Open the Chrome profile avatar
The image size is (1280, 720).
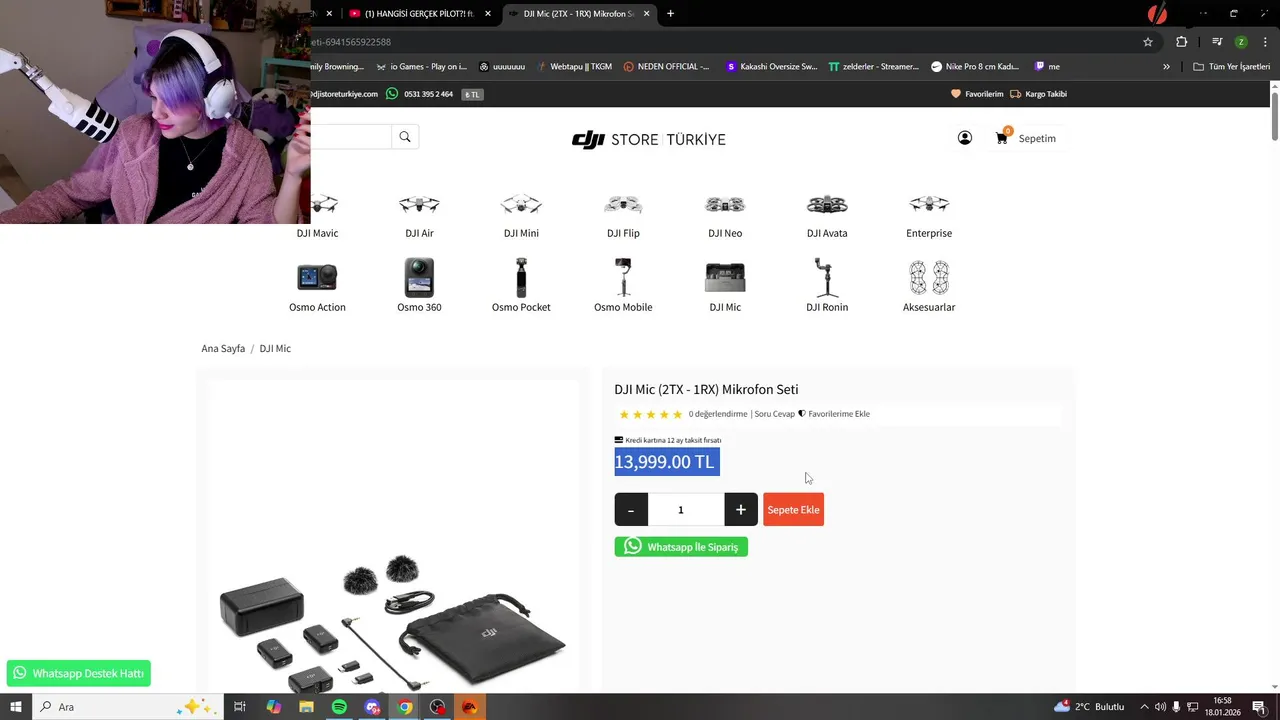1241,42
